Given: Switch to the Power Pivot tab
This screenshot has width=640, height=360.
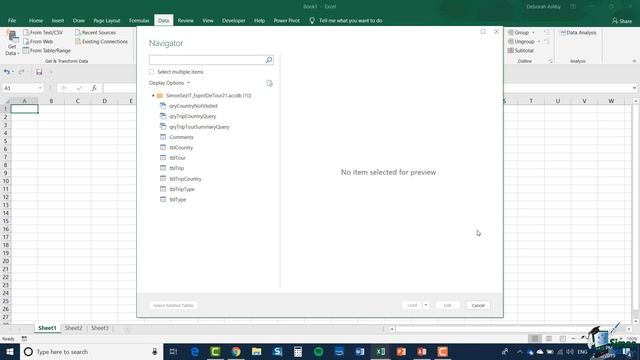Looking at the screenshot, I should [287, 20].
